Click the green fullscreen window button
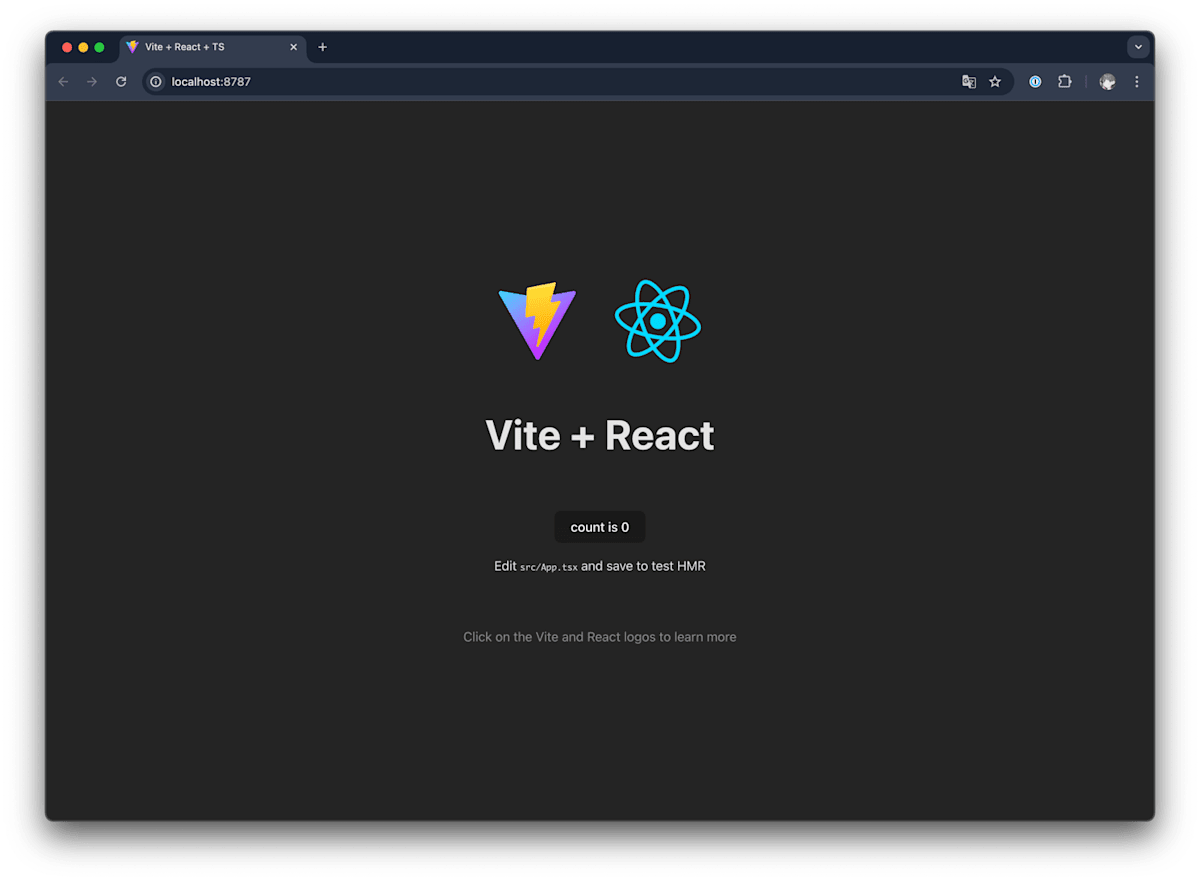This screenshot has height=881, width=1200. click(x=99, y=47)
